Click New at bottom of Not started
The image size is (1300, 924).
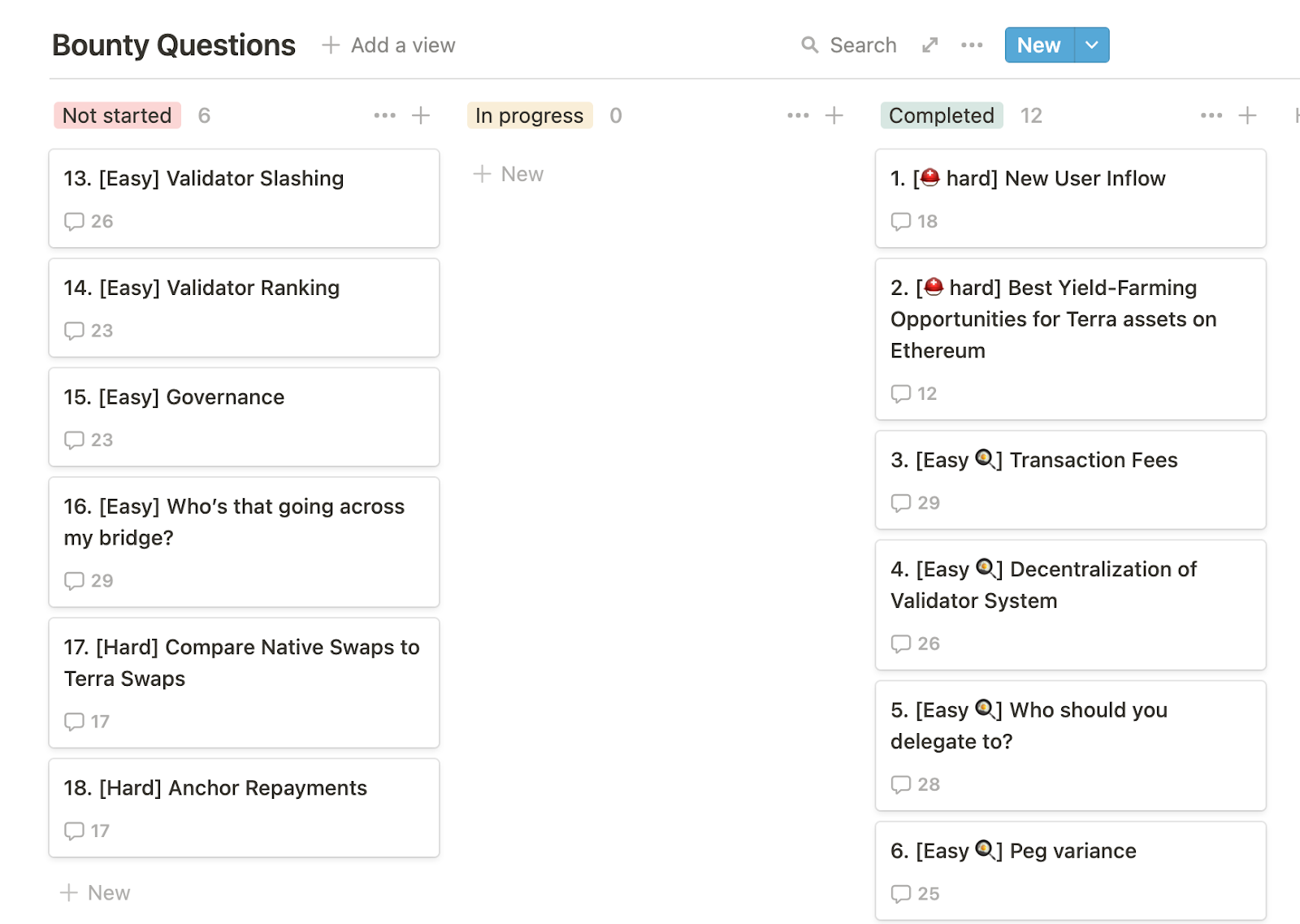tap(96, 892)
